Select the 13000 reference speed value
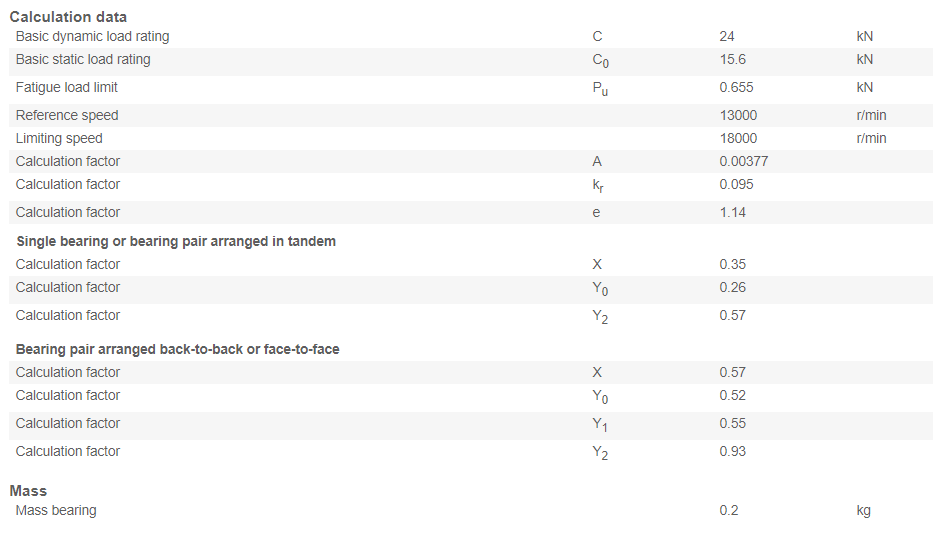The width and height of the screenshot is (933, 537). pos(738,115)
